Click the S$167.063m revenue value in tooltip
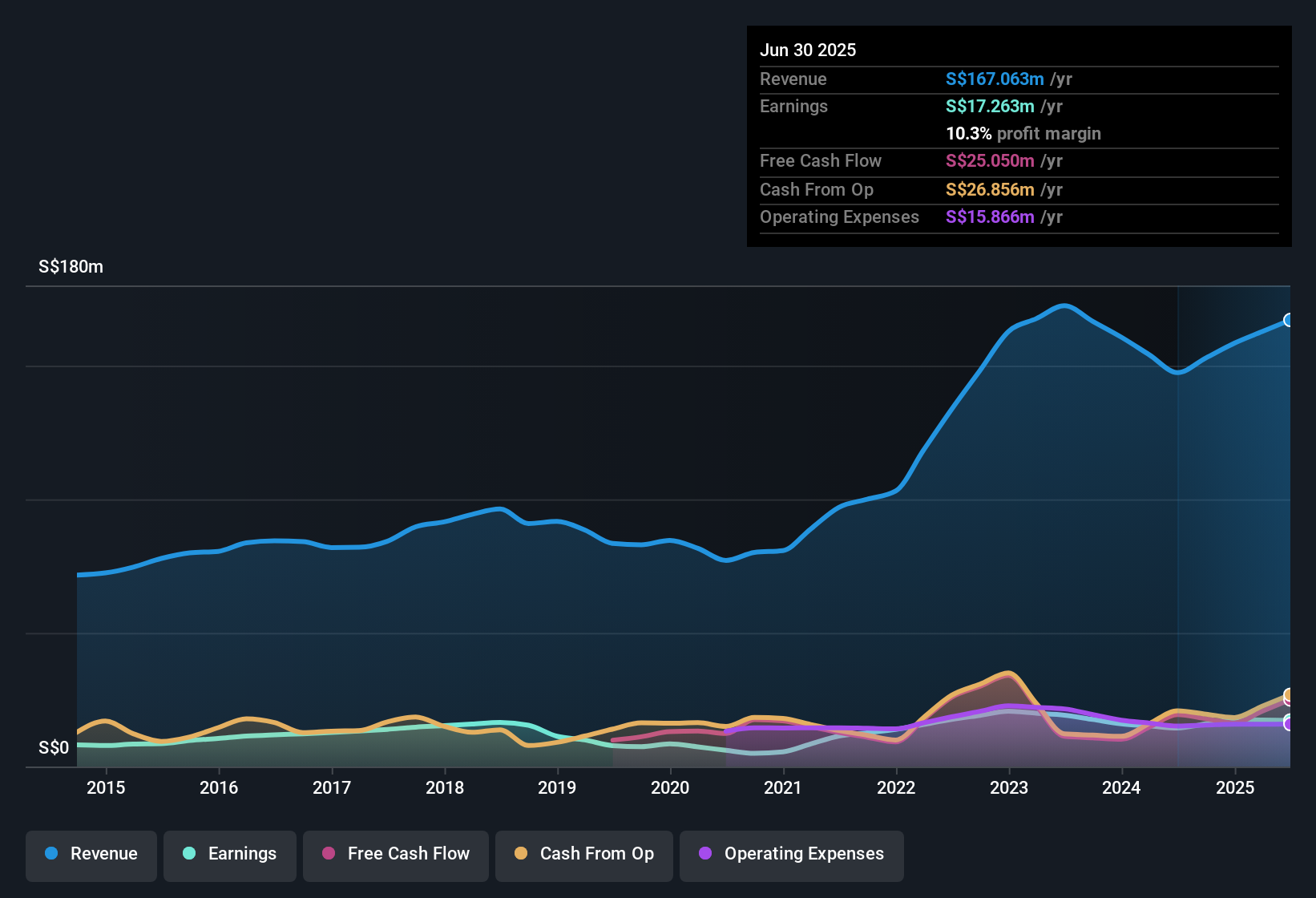This screenshot has height=898, width=1316. pos(995,79)
